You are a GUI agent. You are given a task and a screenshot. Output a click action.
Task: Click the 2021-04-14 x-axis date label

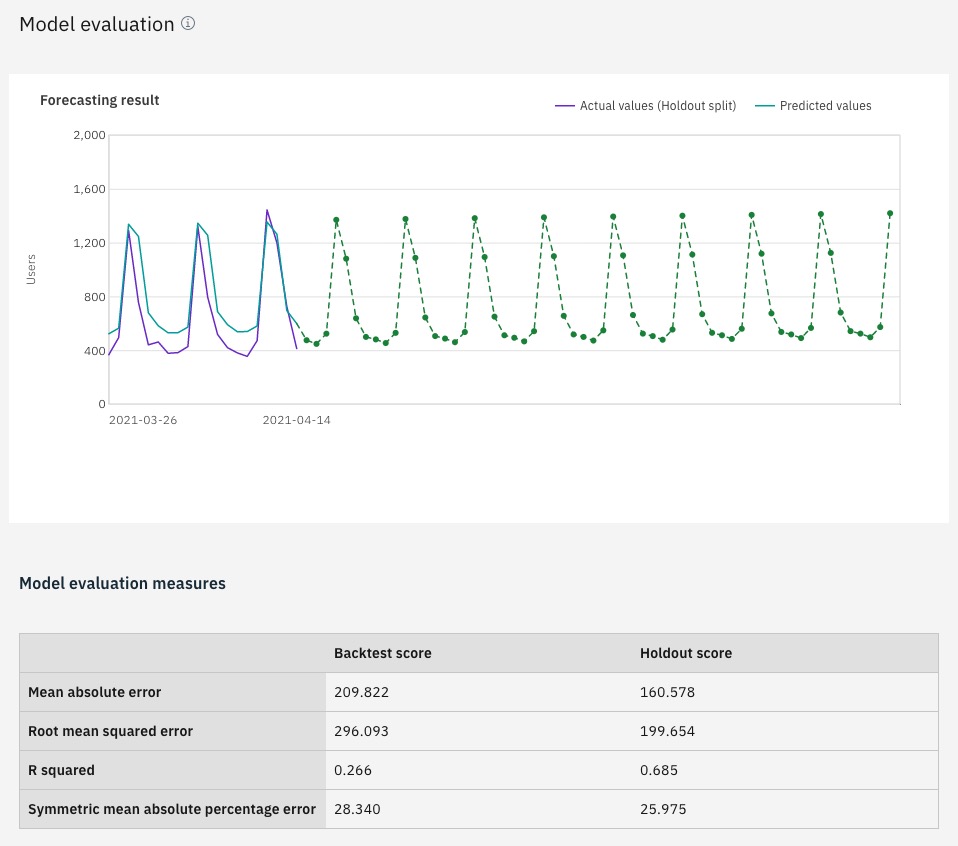tap(296, 420)
